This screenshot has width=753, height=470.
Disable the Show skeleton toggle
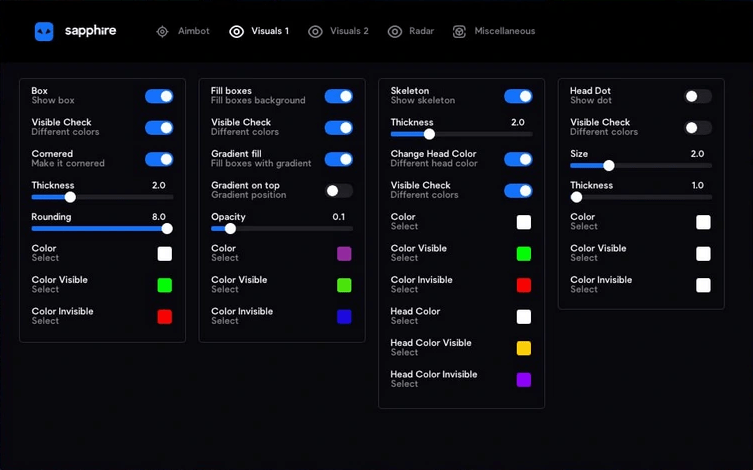518,96
